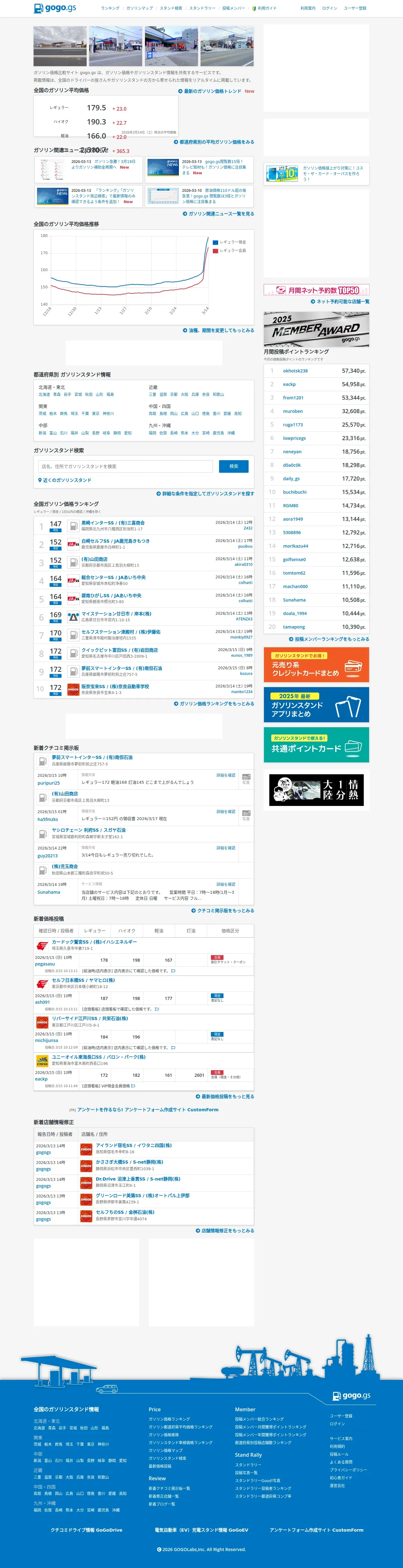Open the footer プライバシーポリシー link
Image resolution: width=403 pixels, height=1568 pixels.
click(348, 1469)
